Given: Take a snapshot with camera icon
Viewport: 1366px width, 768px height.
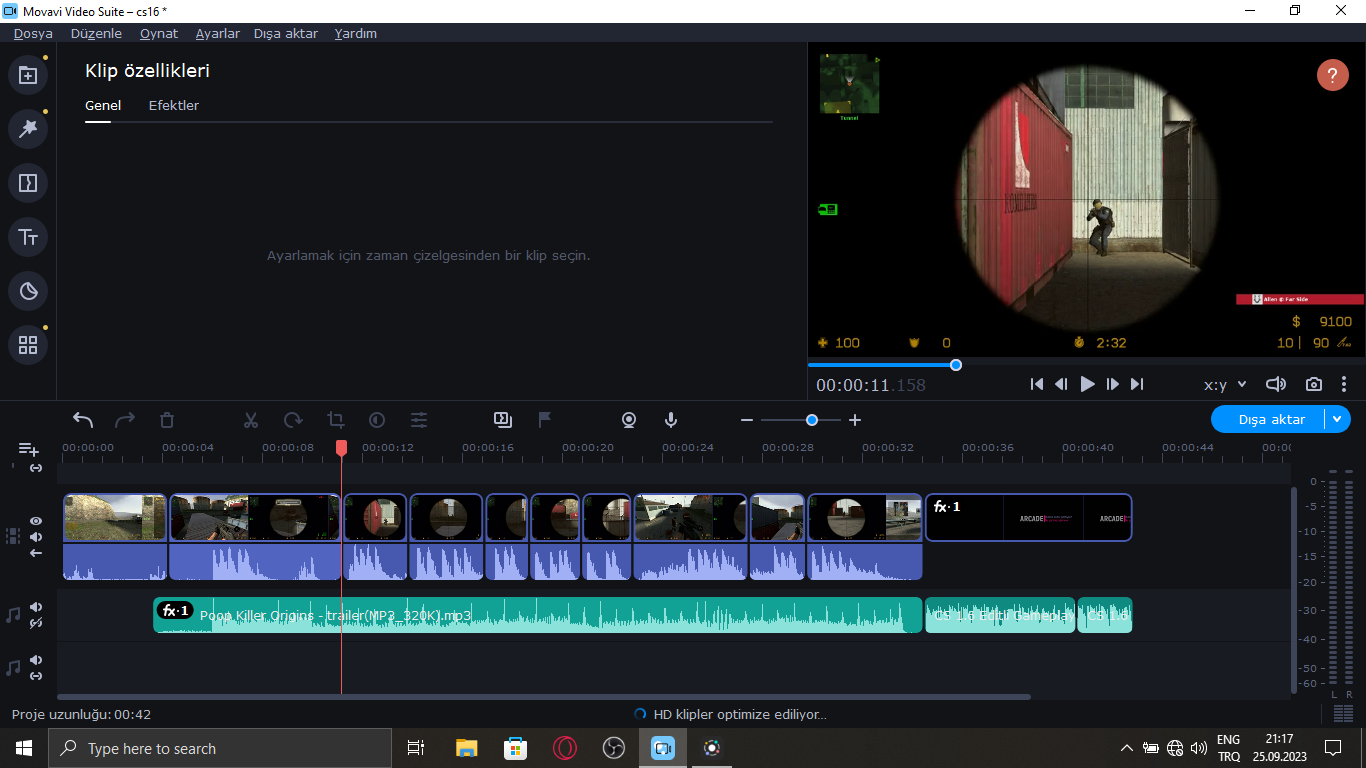Looking at the screenshot, I should (1313, 384).
